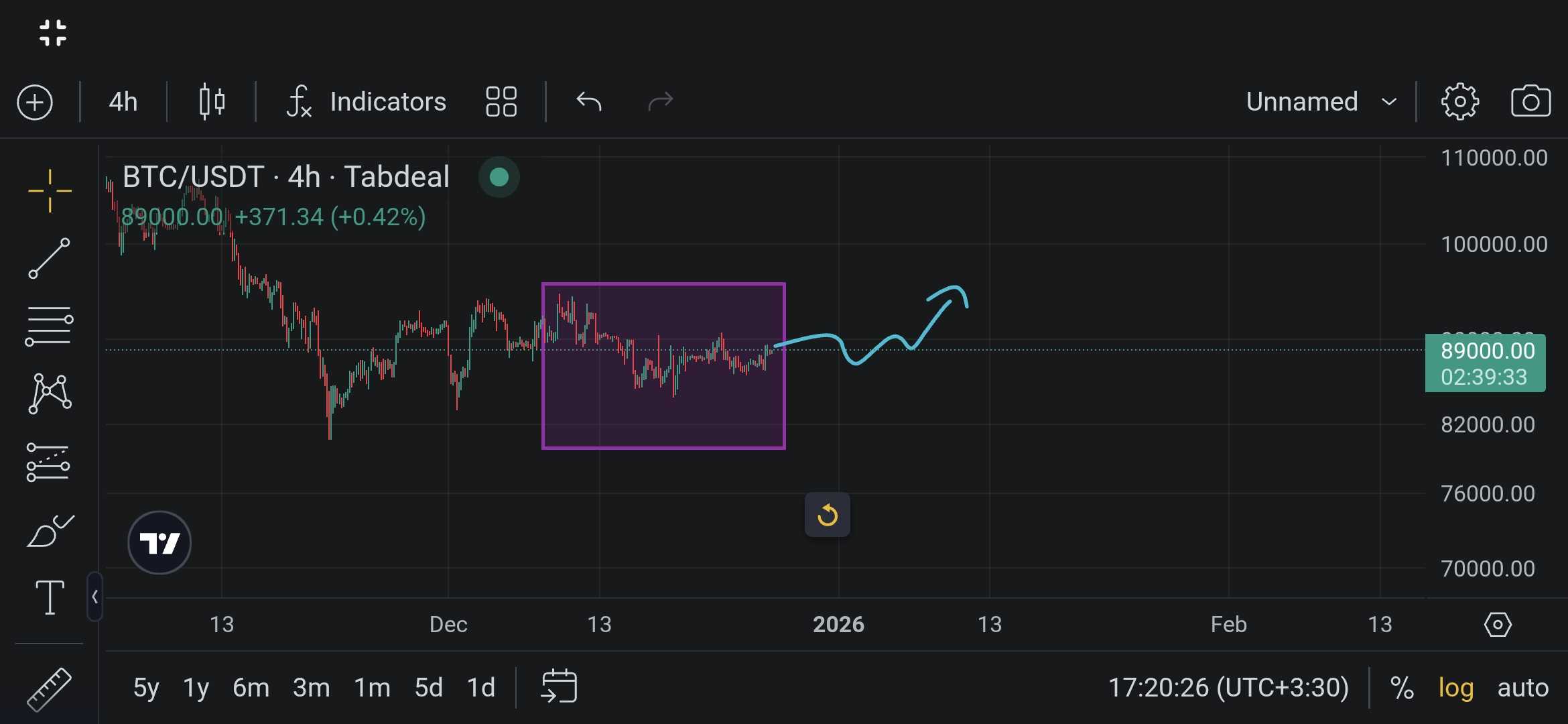
Task: Select the trend line drawing tool
Action: [x=49, y=258]
